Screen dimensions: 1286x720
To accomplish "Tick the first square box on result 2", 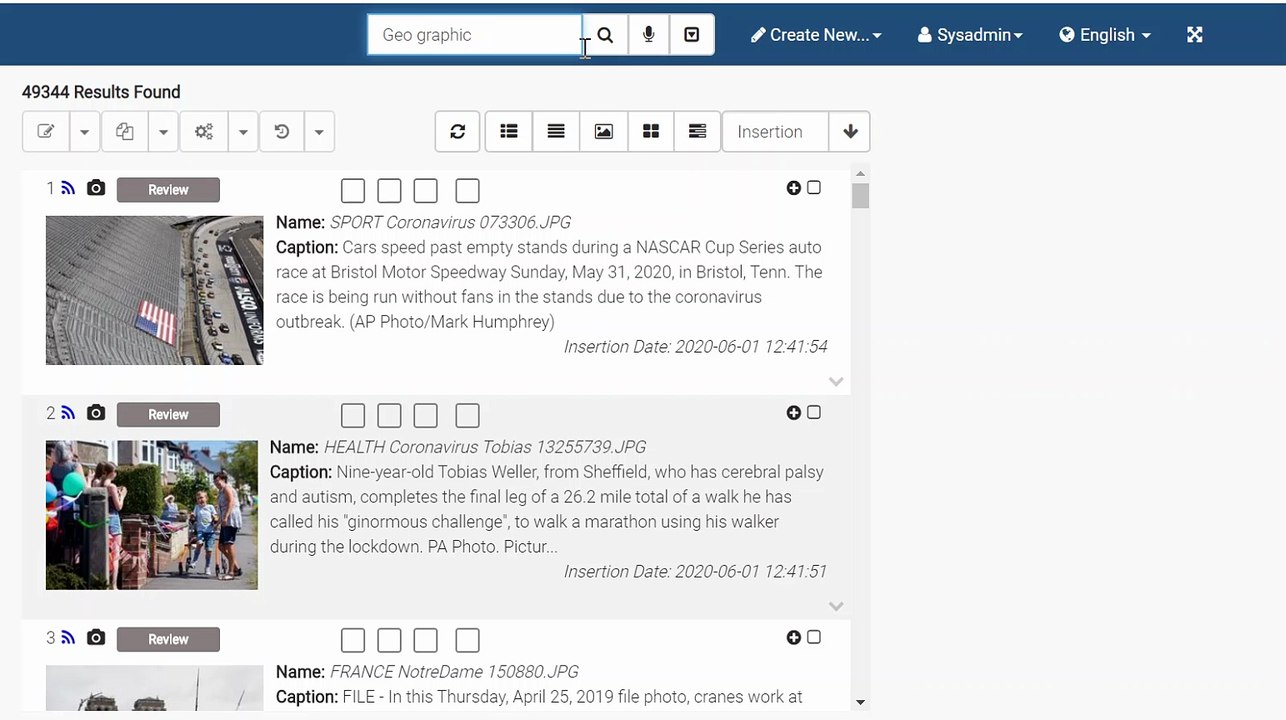I will tap(353, 415).
